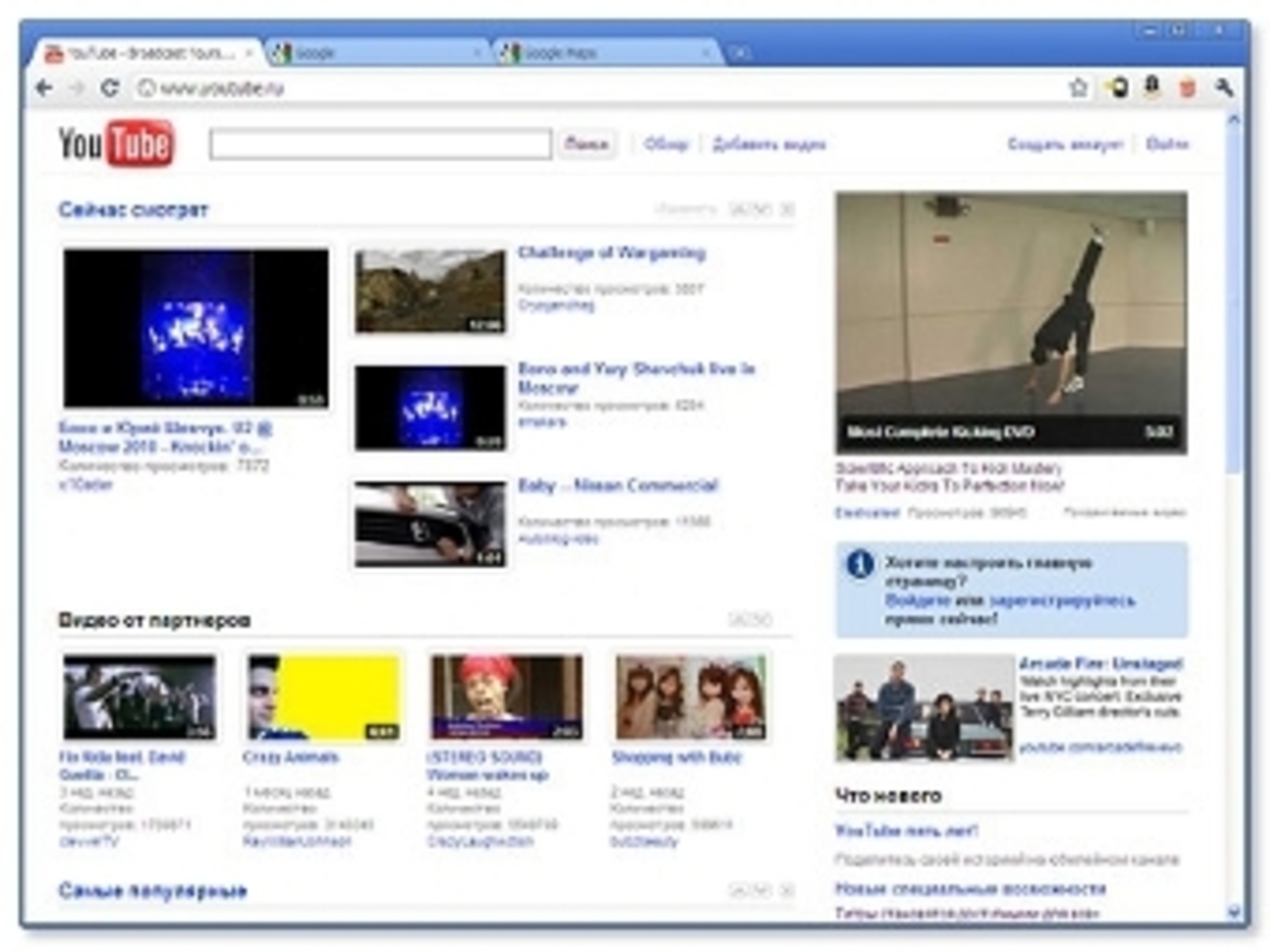Screen dimensions: 1270x952
Task: Click the YouTube logo
Action: [x=115, y=144]
